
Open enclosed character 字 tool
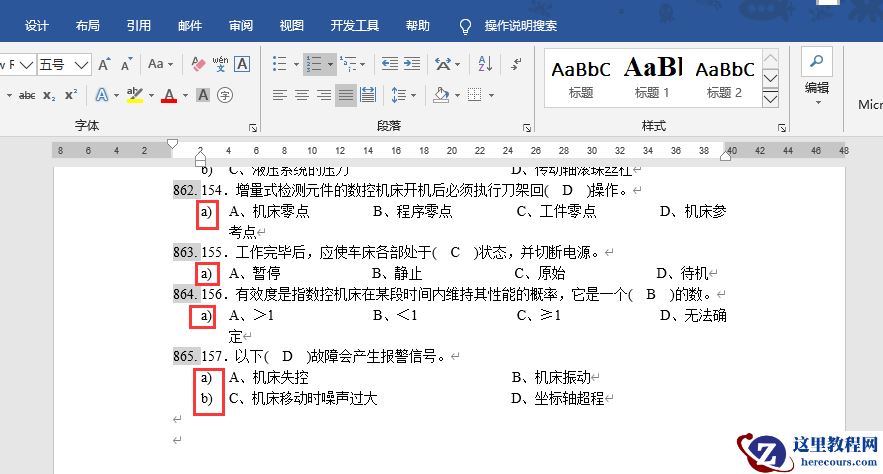coord(225,95)
